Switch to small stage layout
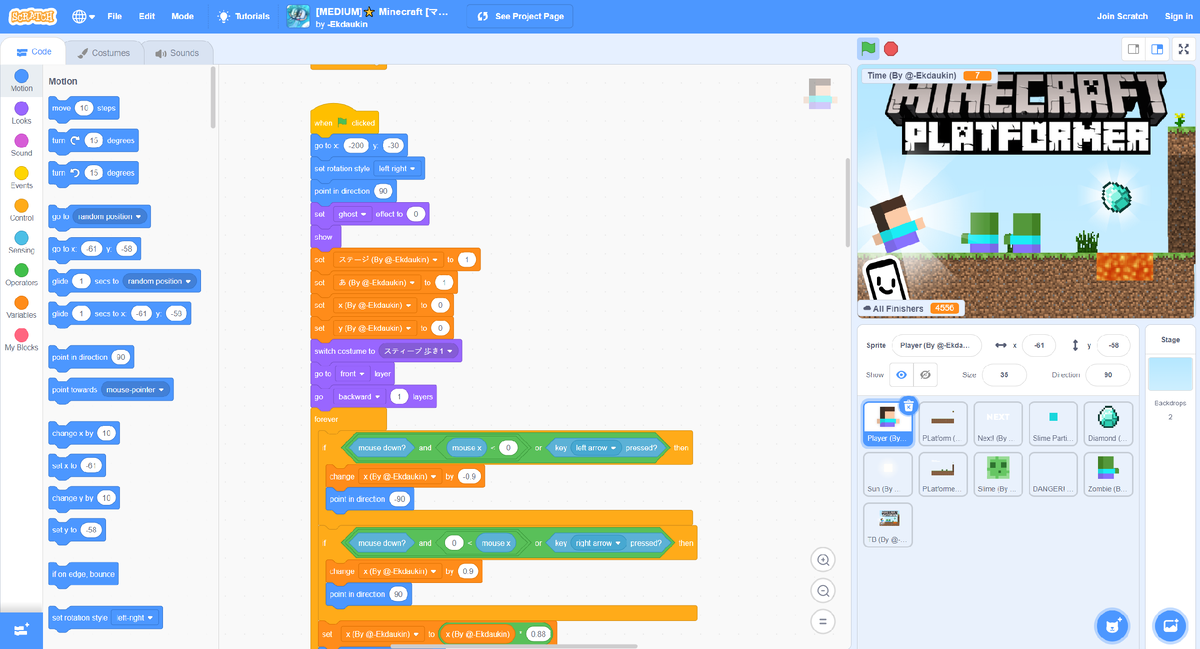This screenshot has width=1200, height=649. [1133, 48]
